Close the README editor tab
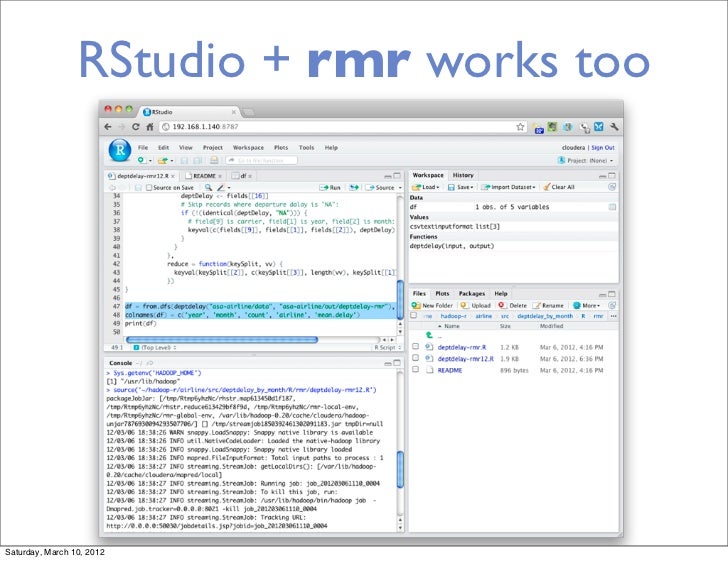 (220, 176)
